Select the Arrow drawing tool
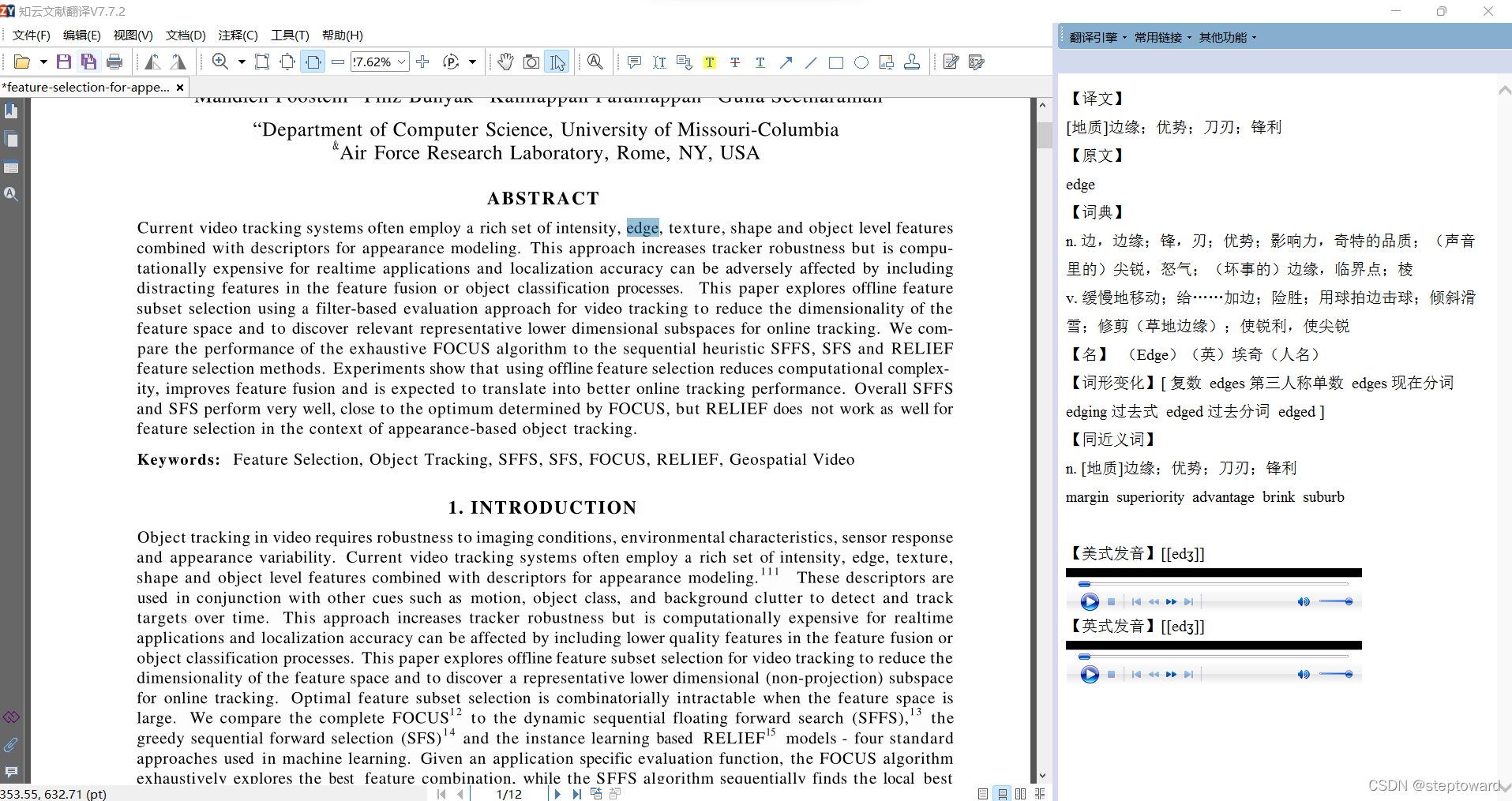Screen dimensions: 1512x801 pyautogui.click(x=786, y=62)
